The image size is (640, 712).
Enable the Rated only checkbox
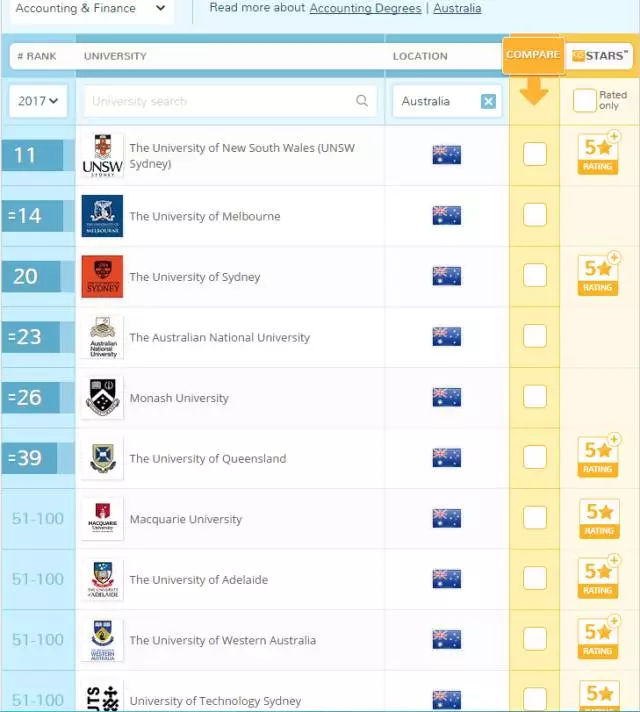point(584,100)
